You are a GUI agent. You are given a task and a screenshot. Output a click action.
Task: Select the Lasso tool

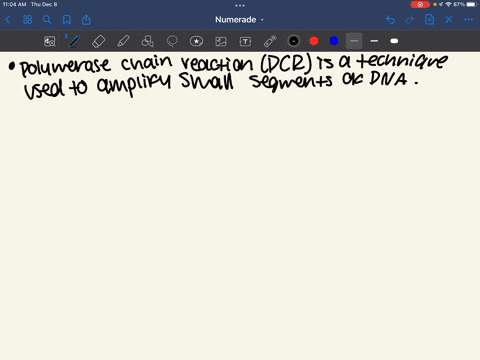tap(172, 41)
